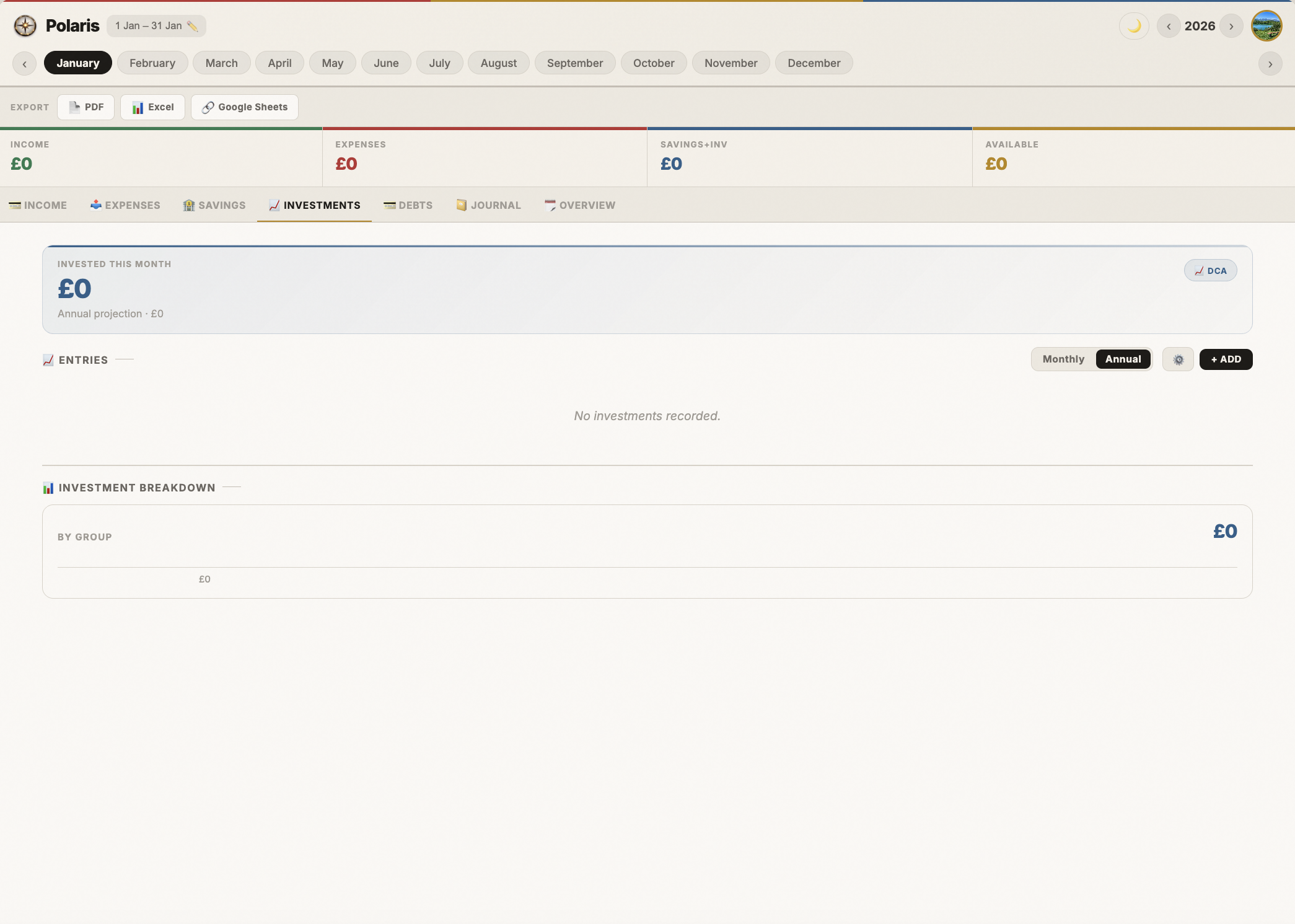Click the Entries chart icon
This screenshot has width=1295, height=924.
(48, 360)
